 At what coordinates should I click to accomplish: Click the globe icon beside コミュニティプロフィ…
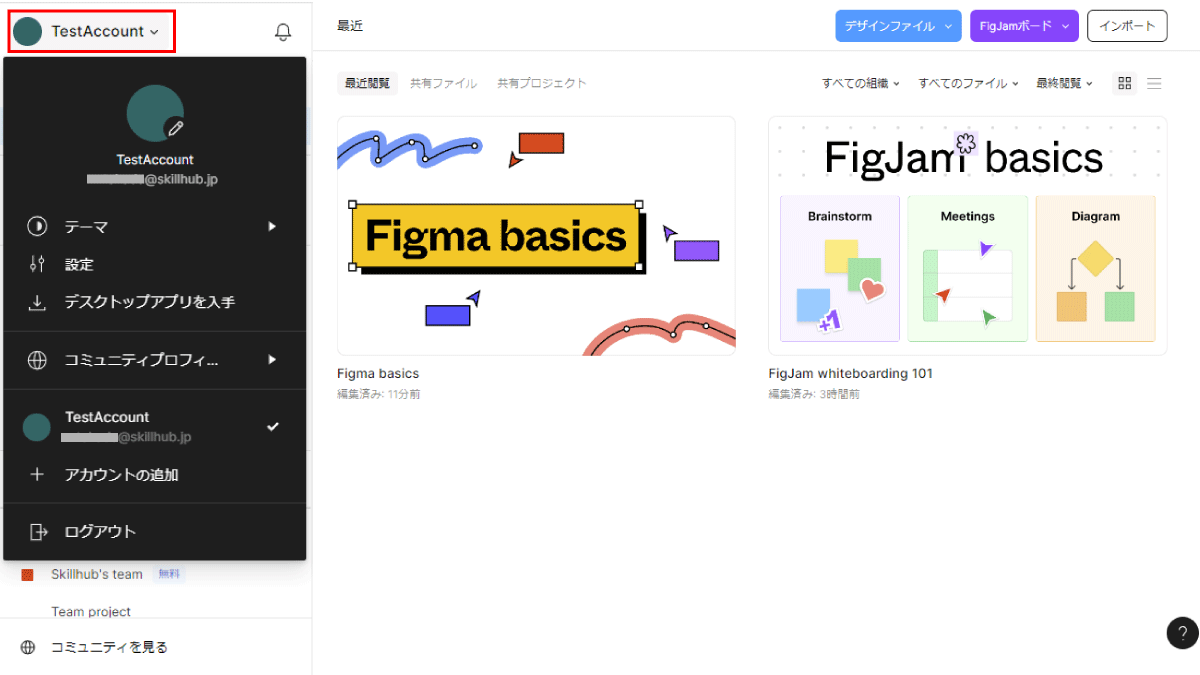(37, 360)
